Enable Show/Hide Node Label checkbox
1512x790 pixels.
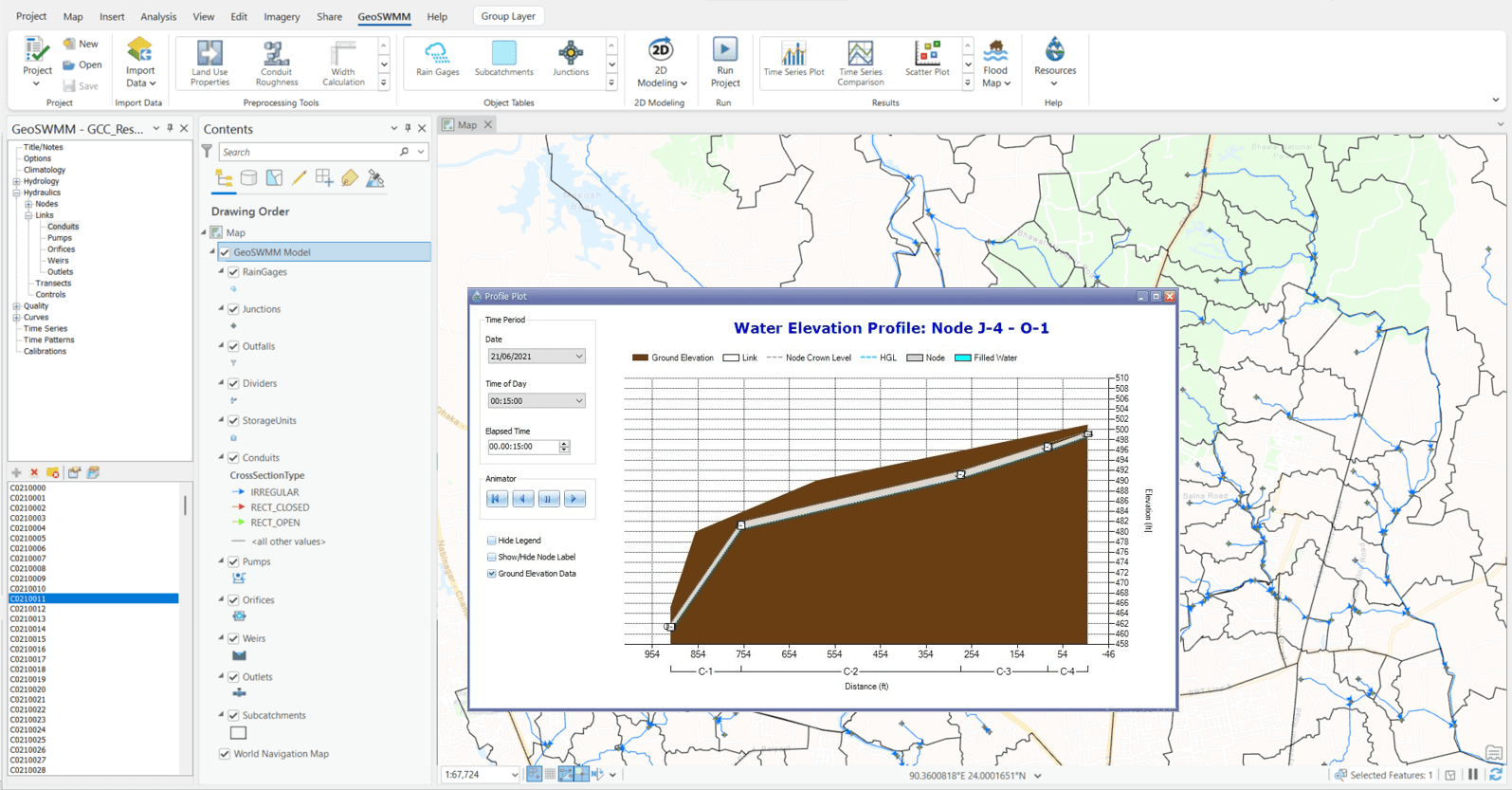[x=491, y=557]
